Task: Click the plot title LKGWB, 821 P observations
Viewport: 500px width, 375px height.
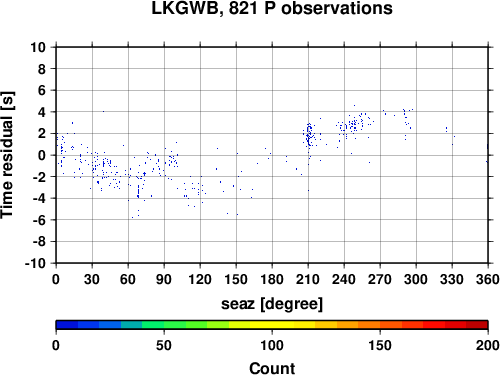Action: tap(272, 8)
